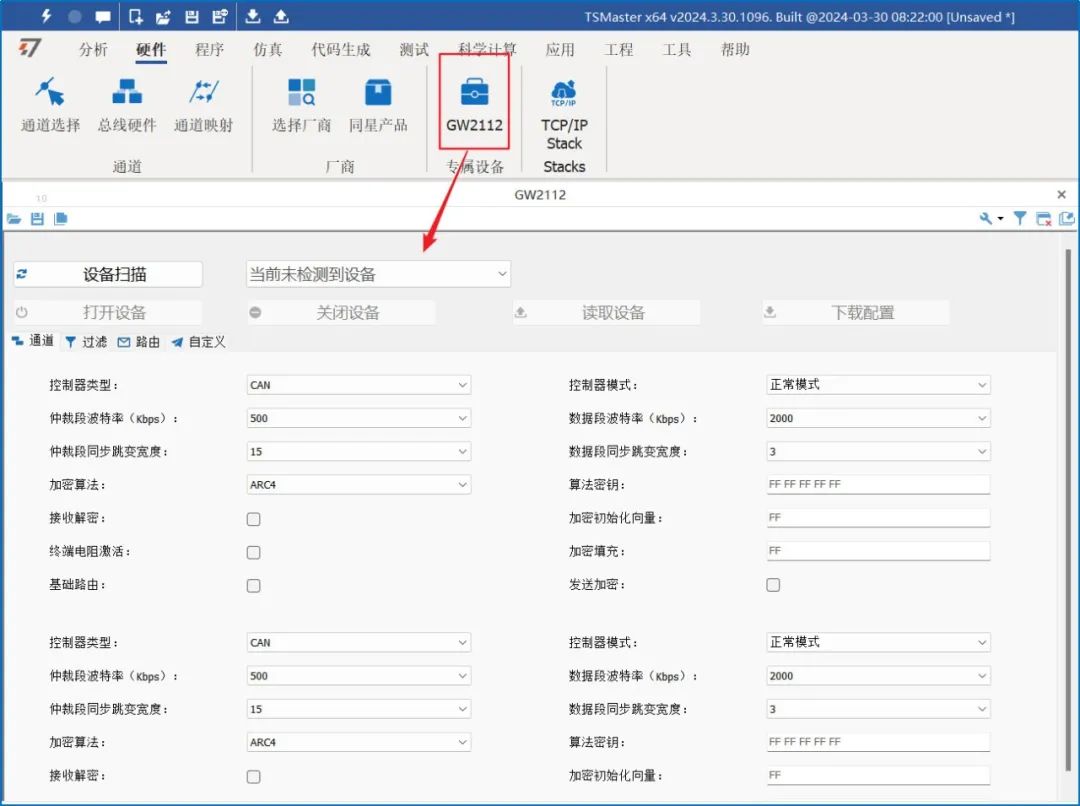
Task: Activate 终端电阻激活 terminal resistor
Action: pyautogui.click(x=253, y=551)
